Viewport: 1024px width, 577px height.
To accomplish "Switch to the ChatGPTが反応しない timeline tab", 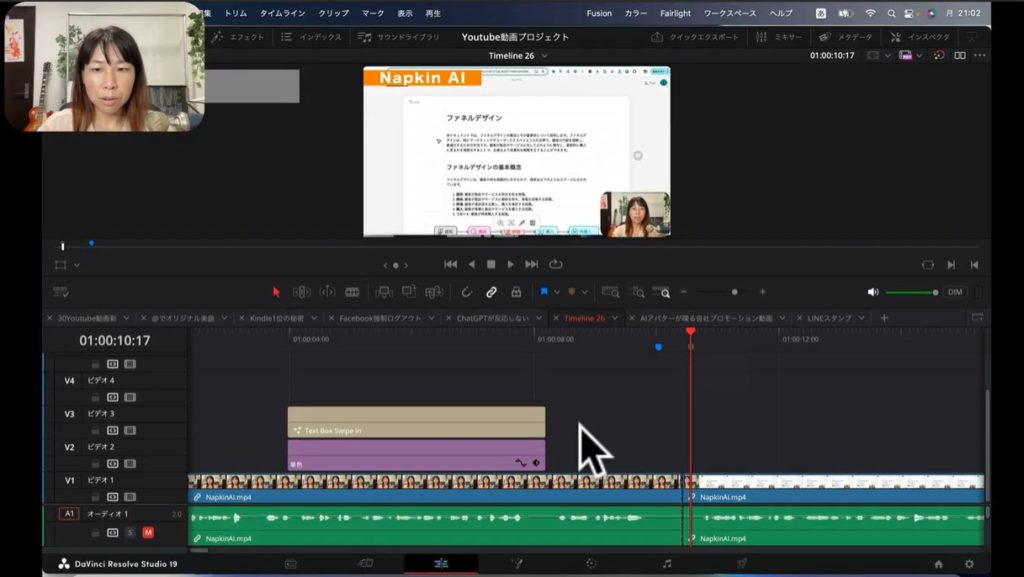I will [493, 318].
